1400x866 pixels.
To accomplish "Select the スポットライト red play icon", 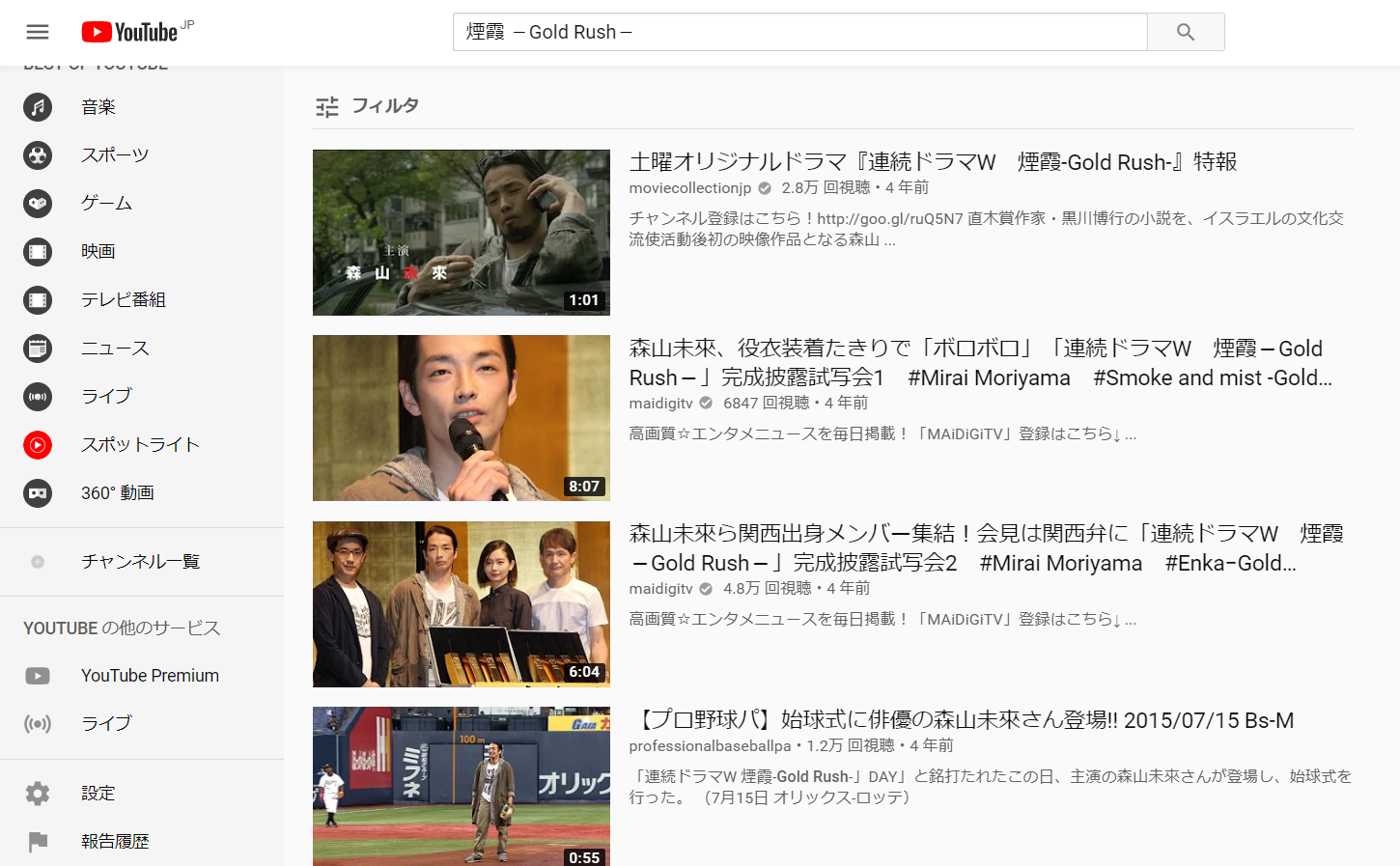I will 38,444.
